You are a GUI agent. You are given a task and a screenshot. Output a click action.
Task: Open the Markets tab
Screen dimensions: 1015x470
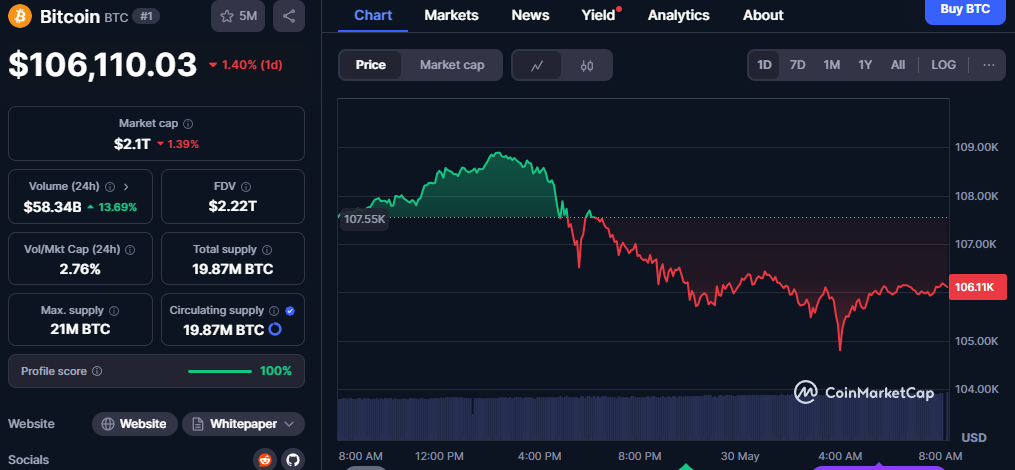451,15
